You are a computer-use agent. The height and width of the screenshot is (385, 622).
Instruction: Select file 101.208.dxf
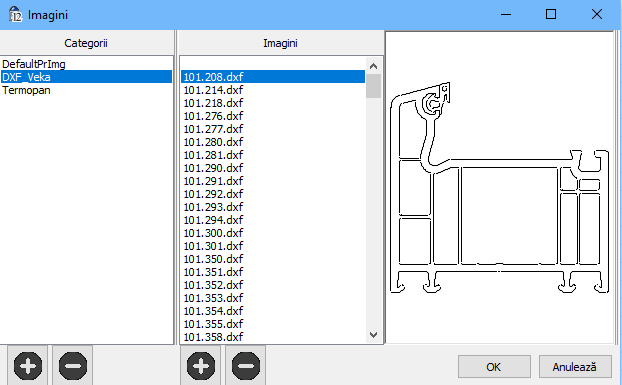[273, 77]
